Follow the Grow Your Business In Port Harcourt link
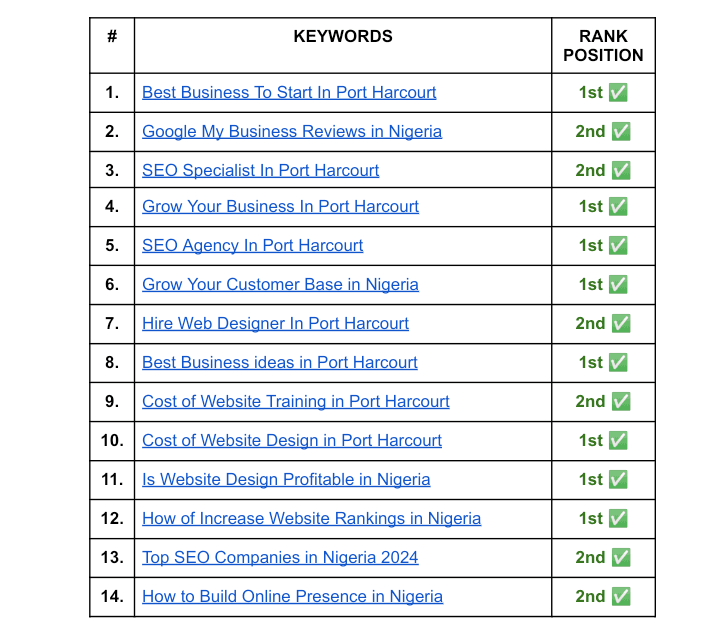Viewport: 720px width, 630px height. click(x=280, y=207)
